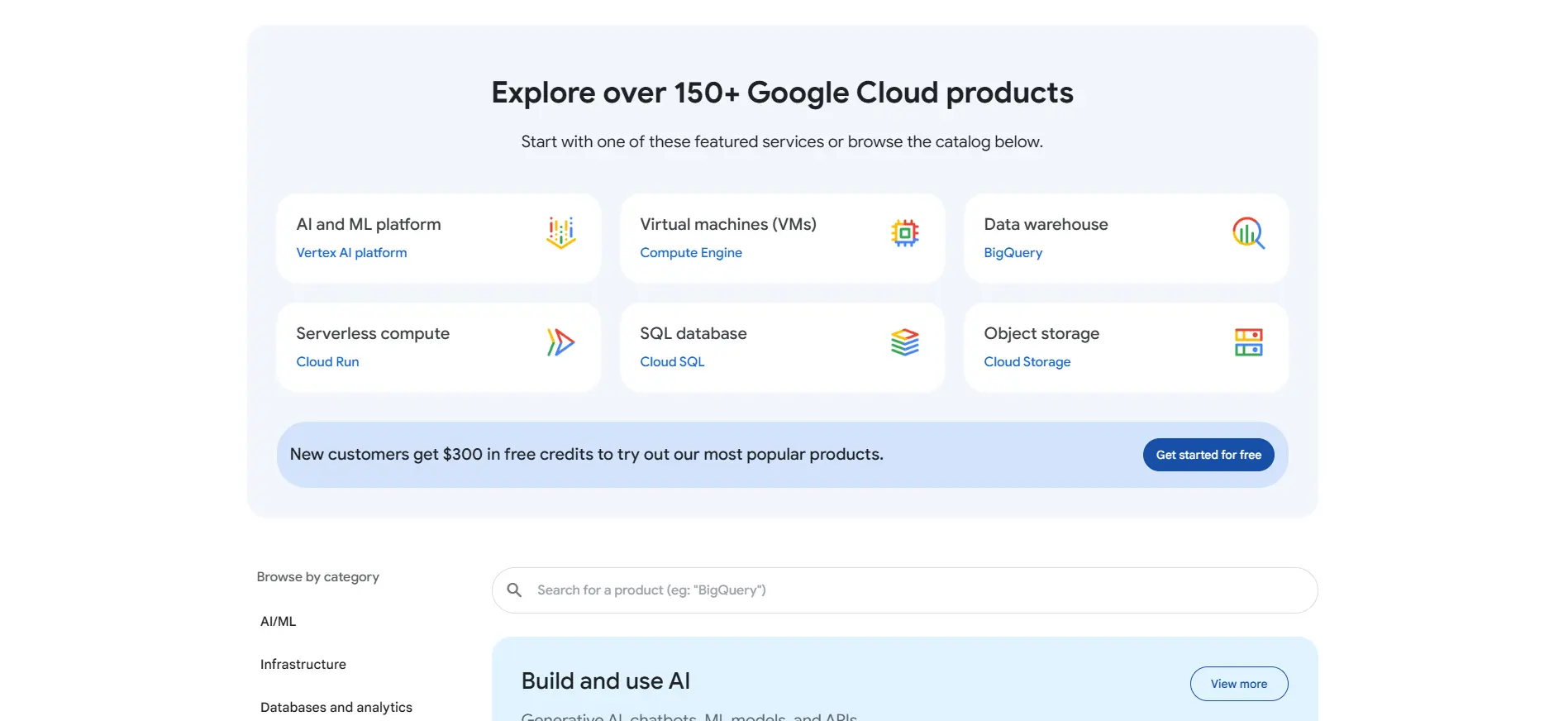1568x721 pixels.
Task: Click the $300 free credits banner text
Action: pos(586,455)
